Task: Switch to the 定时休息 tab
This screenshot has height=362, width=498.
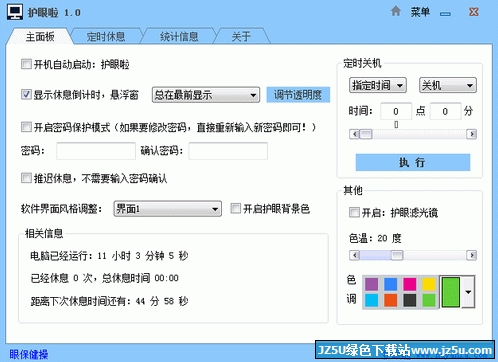Action: (106, 36)
